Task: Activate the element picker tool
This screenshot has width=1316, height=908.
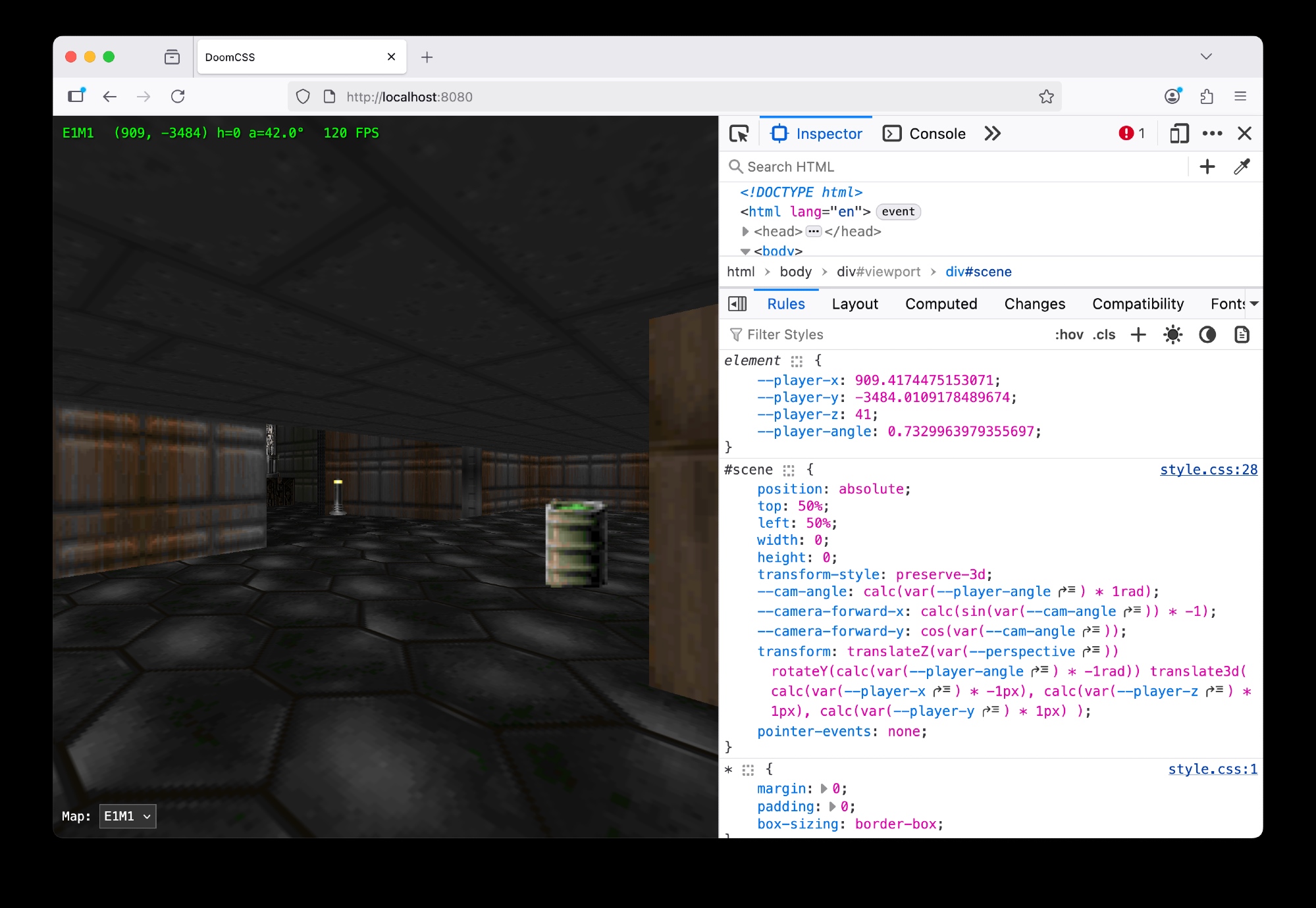Action: click(739, 134)
